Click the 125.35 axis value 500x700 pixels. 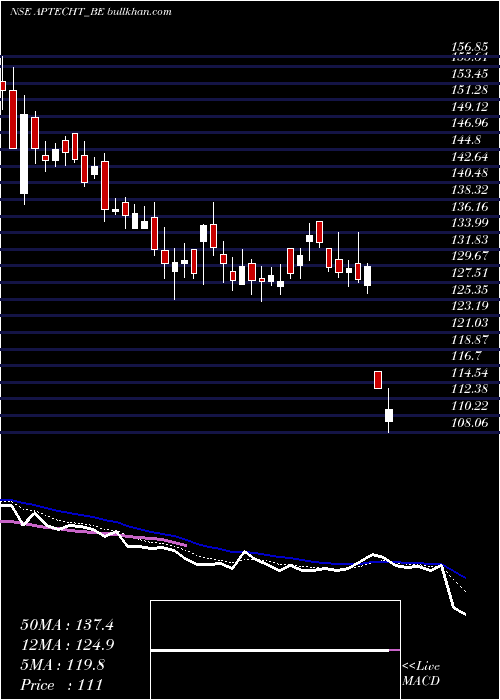469,290
